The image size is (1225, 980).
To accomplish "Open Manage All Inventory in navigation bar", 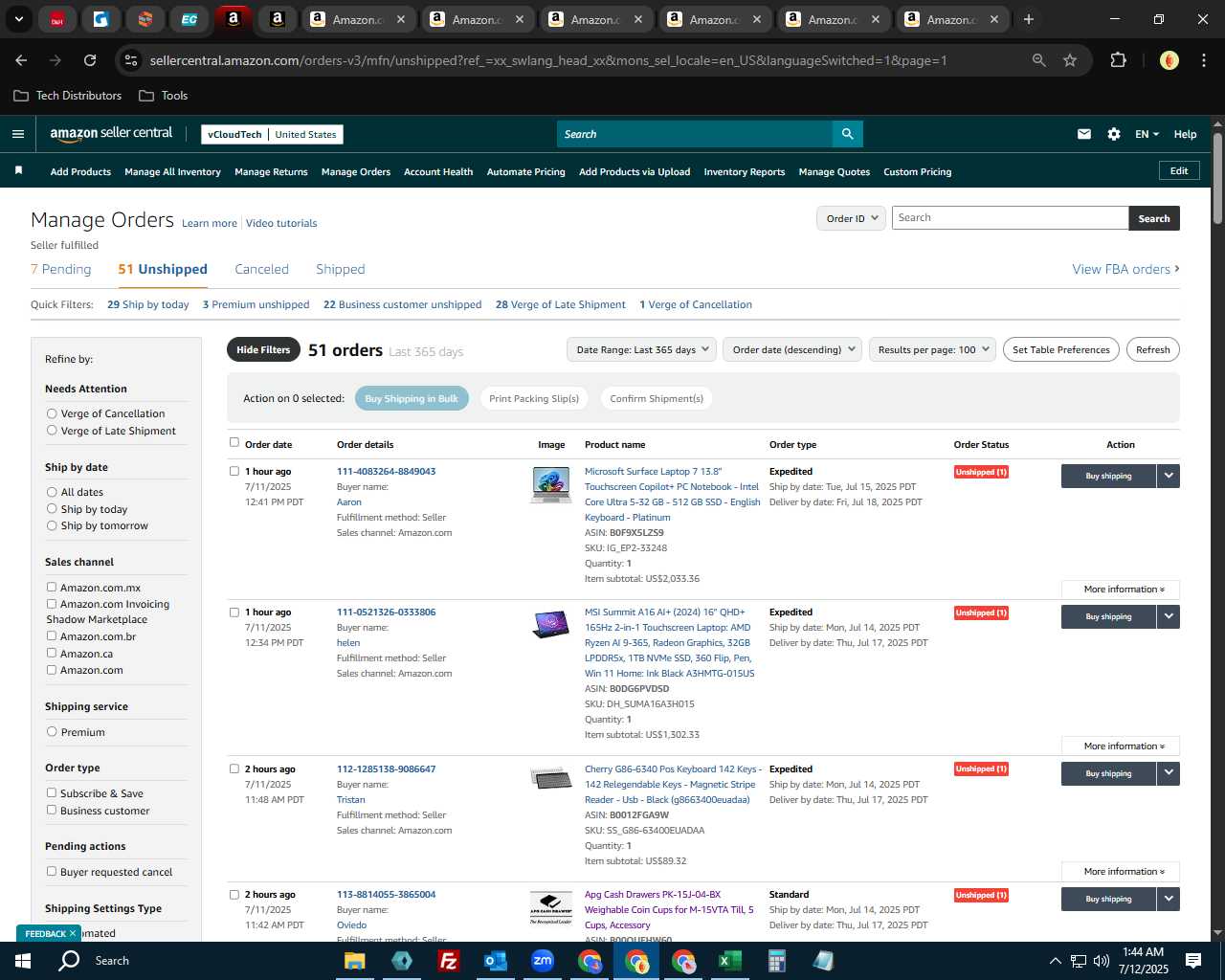I will (172, 171).
